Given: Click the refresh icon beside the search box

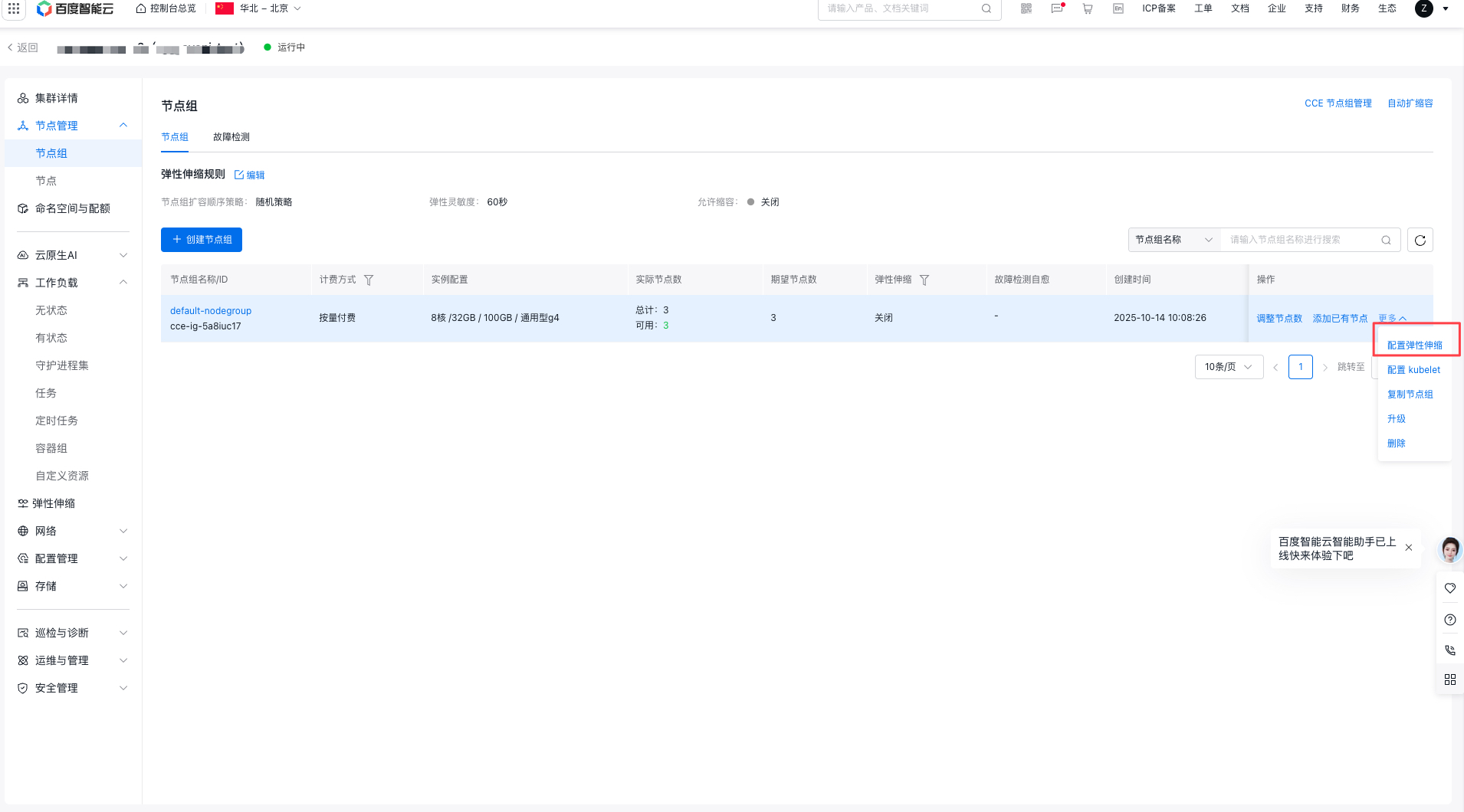Looking at the screenshot, I should pyautogui.click(x=1420, y=240).
